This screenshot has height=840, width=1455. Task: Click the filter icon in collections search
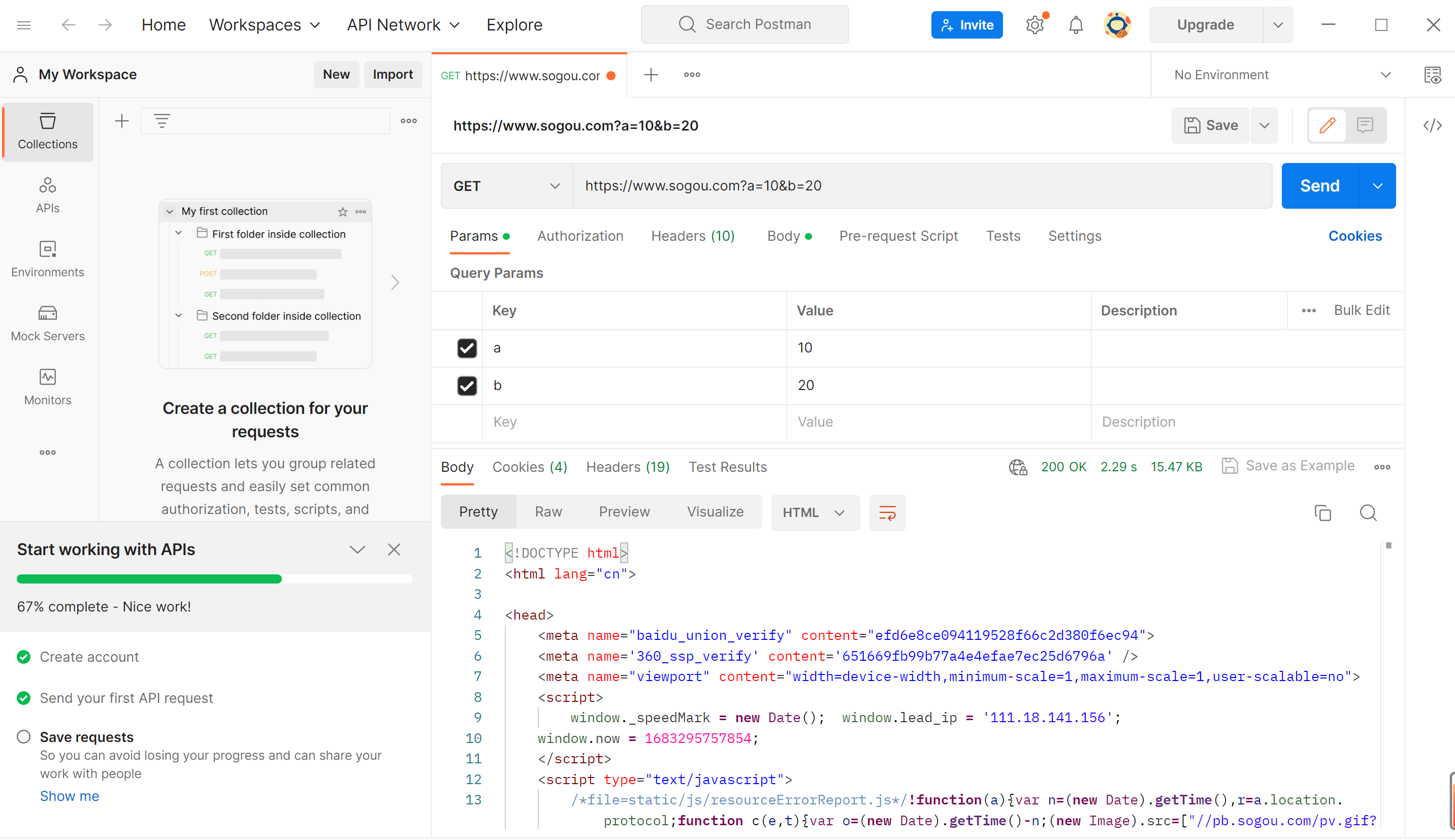(x=162, y=121)
